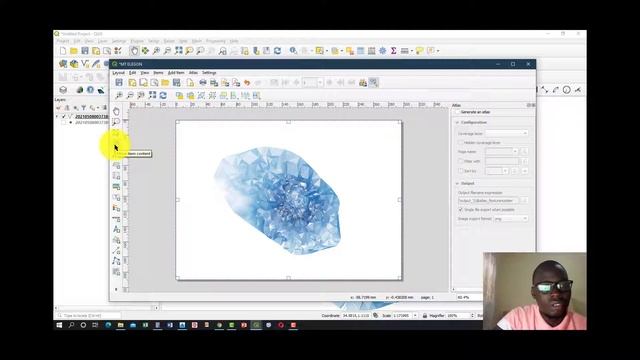Click the Type to locate search field
The image size is (640, 360).
(89, 316)
